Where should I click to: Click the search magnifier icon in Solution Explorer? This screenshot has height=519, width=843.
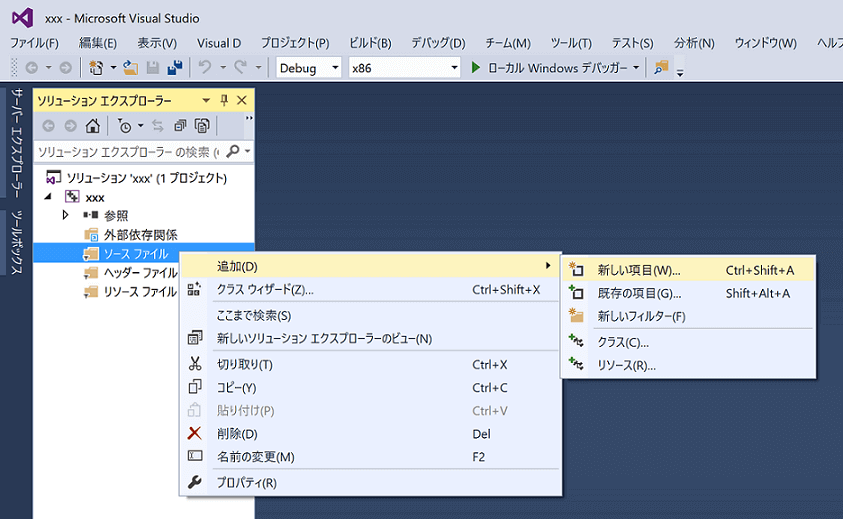click(233, 152)
